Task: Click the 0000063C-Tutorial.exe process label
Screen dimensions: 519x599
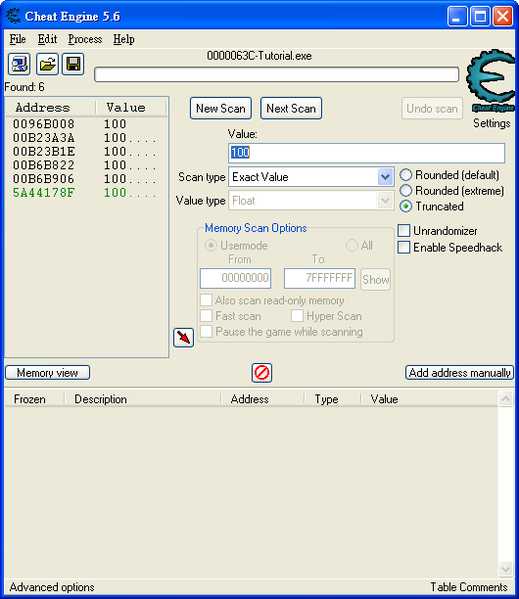Action: [259, 56]
